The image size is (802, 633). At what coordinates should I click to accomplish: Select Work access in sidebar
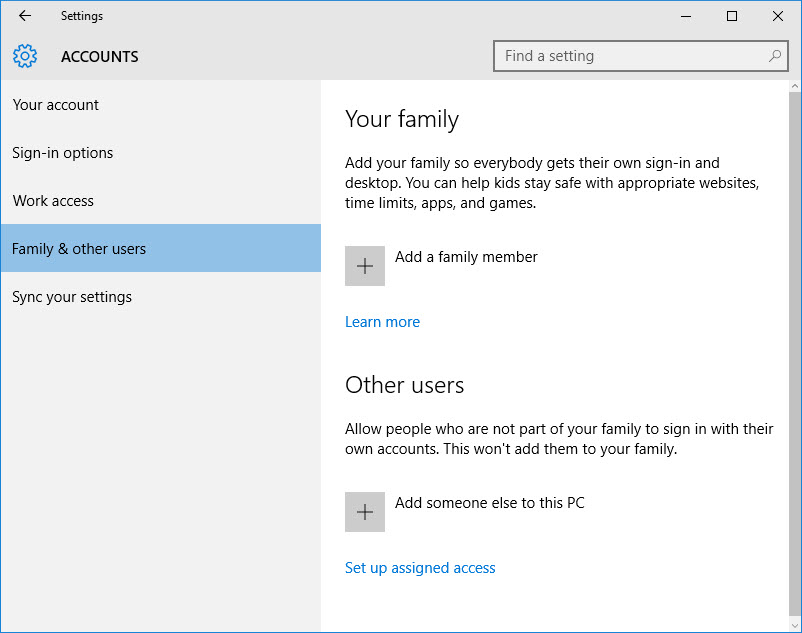tap(161, 201)
